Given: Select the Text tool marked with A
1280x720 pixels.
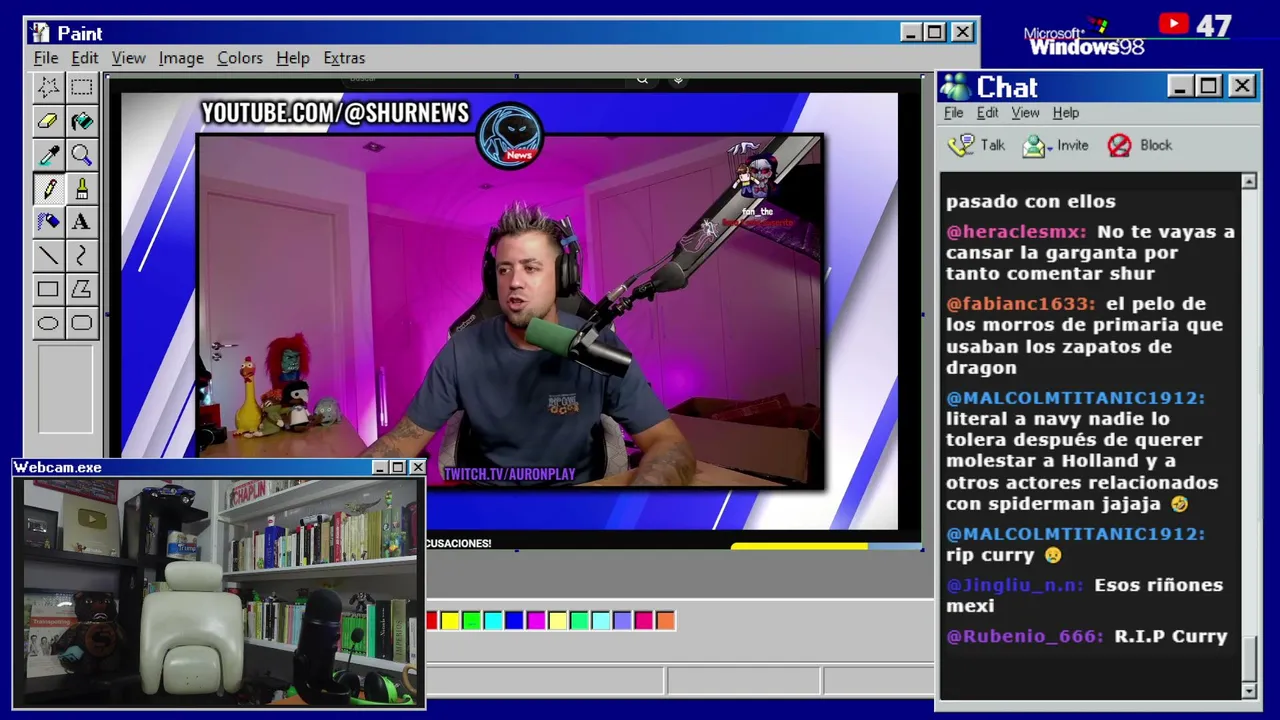Looking at the screenshot, I should (82, 222).
